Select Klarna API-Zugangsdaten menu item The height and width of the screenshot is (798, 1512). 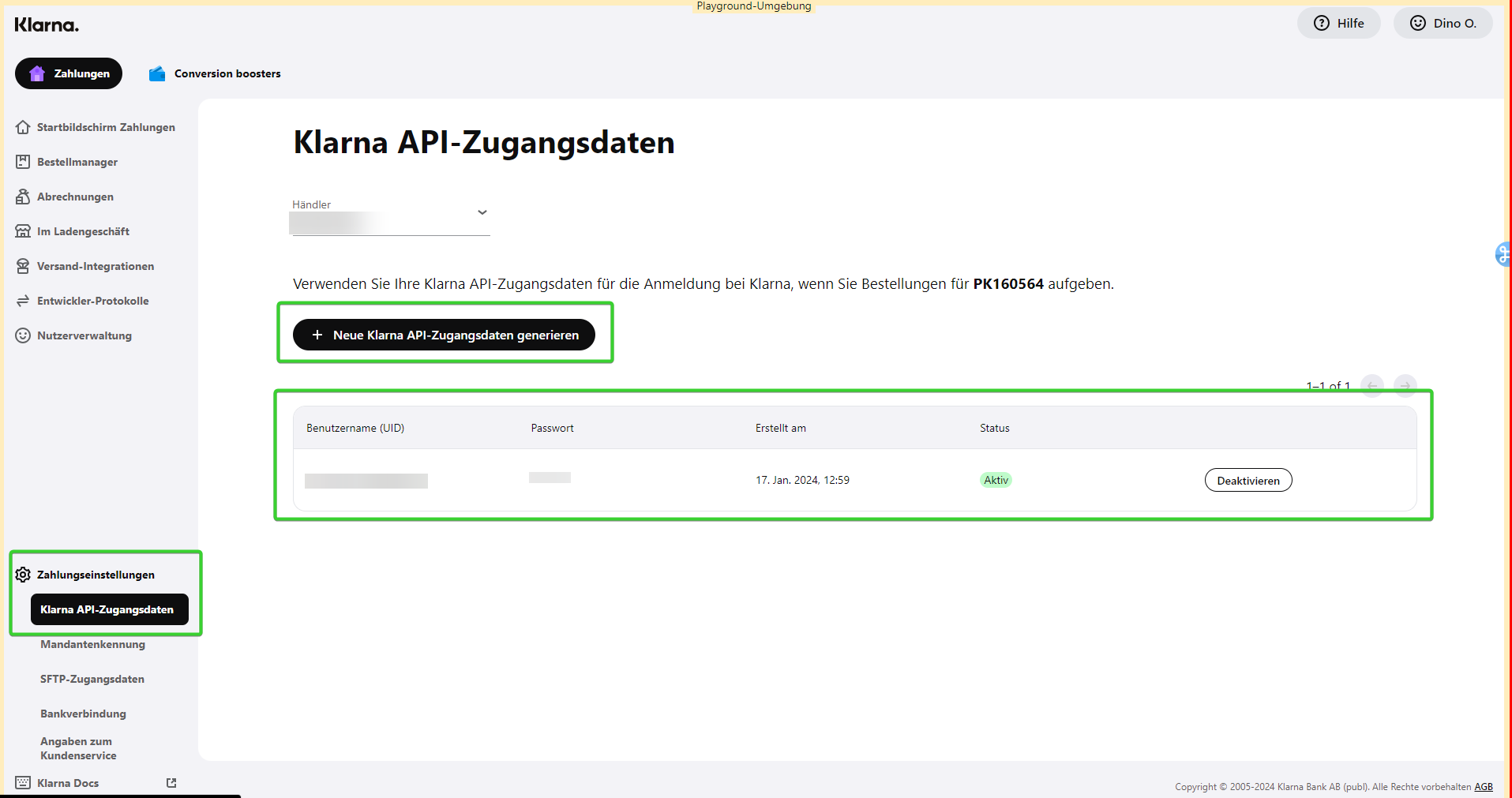click(110, 609)
